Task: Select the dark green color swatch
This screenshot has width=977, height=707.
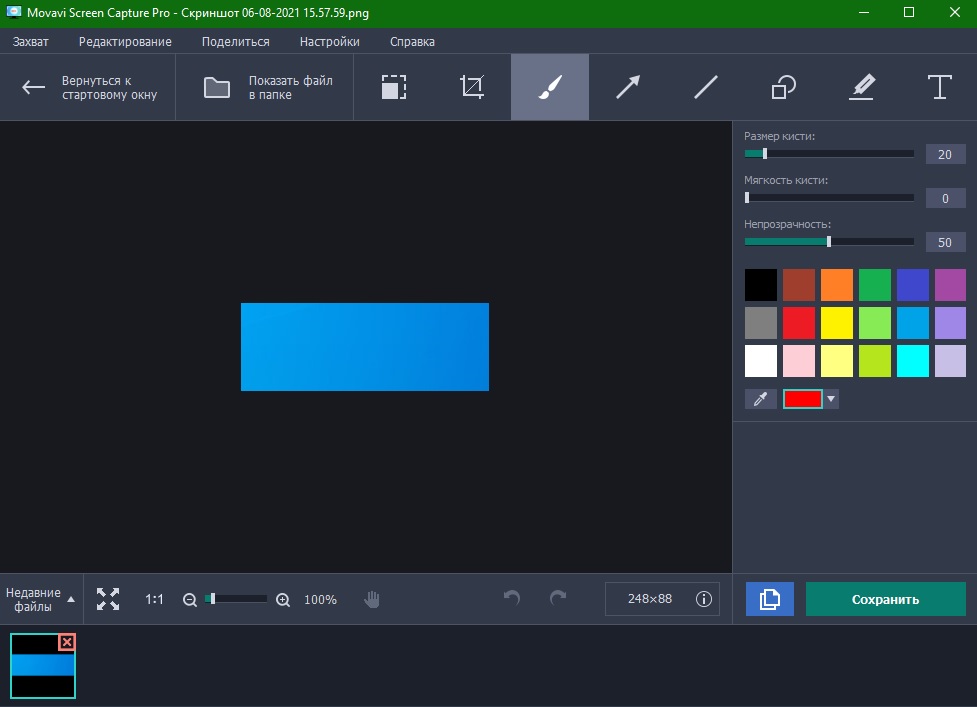Action: 875,285
